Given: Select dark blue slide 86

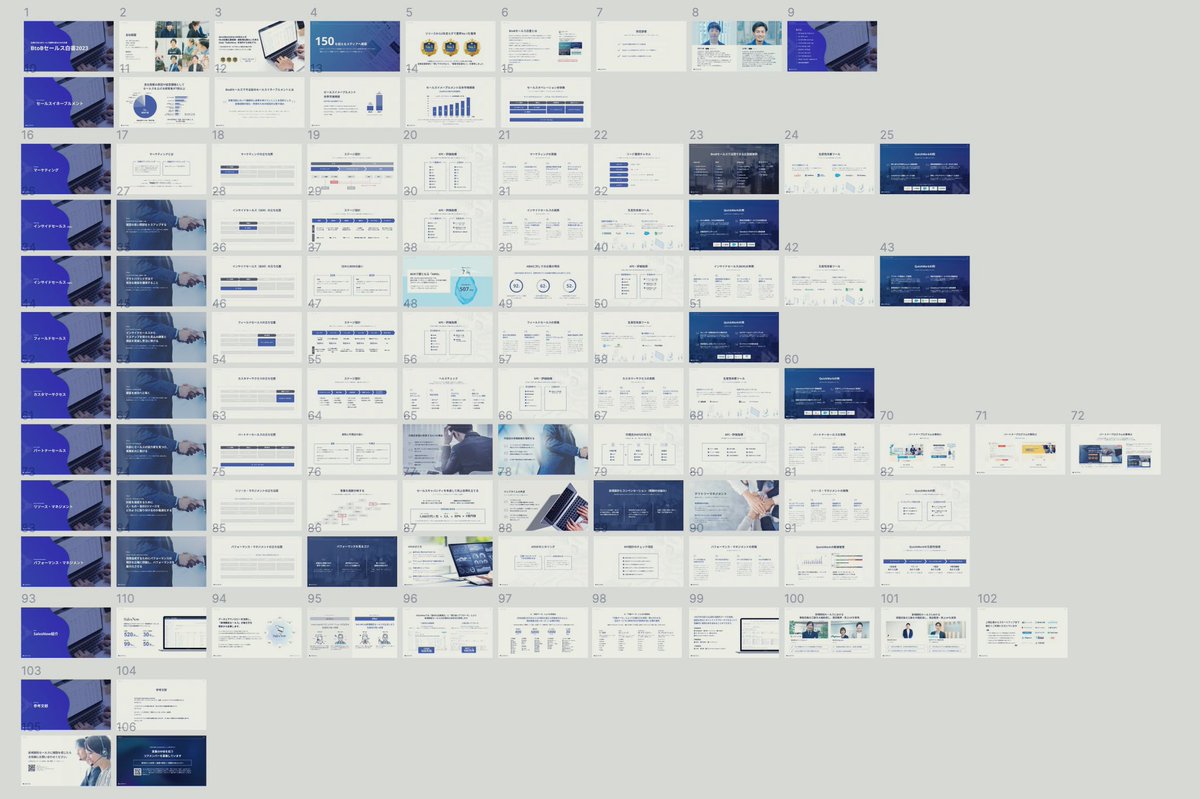Looking at the screenshot, I should click(x=354, y=561).
